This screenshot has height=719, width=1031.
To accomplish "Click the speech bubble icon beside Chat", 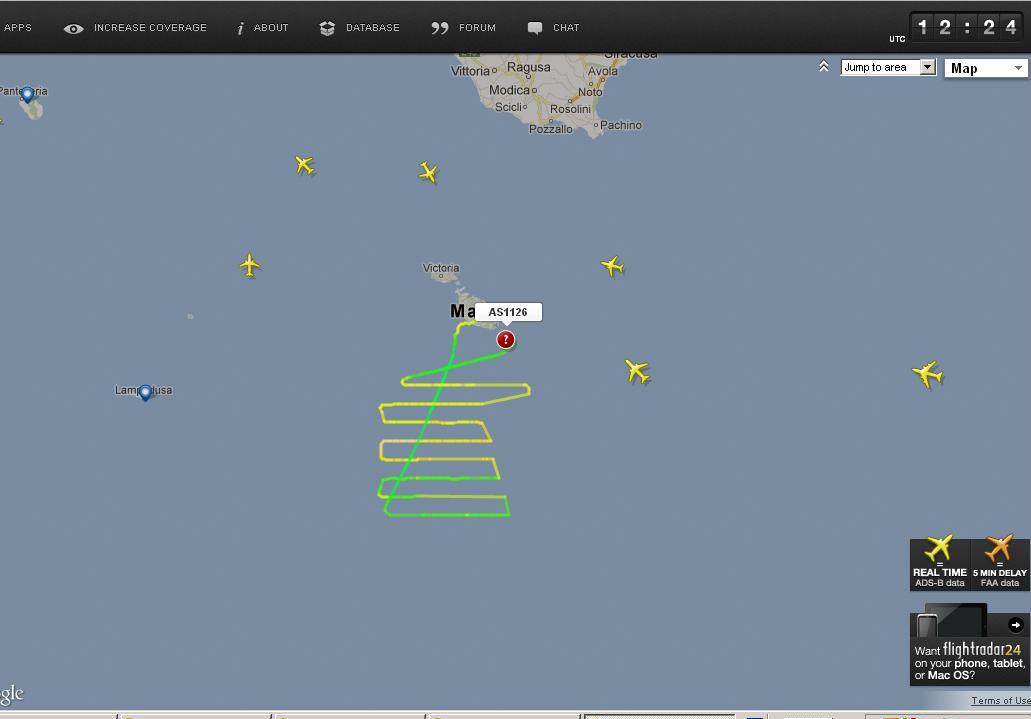I will click(535, 28).
